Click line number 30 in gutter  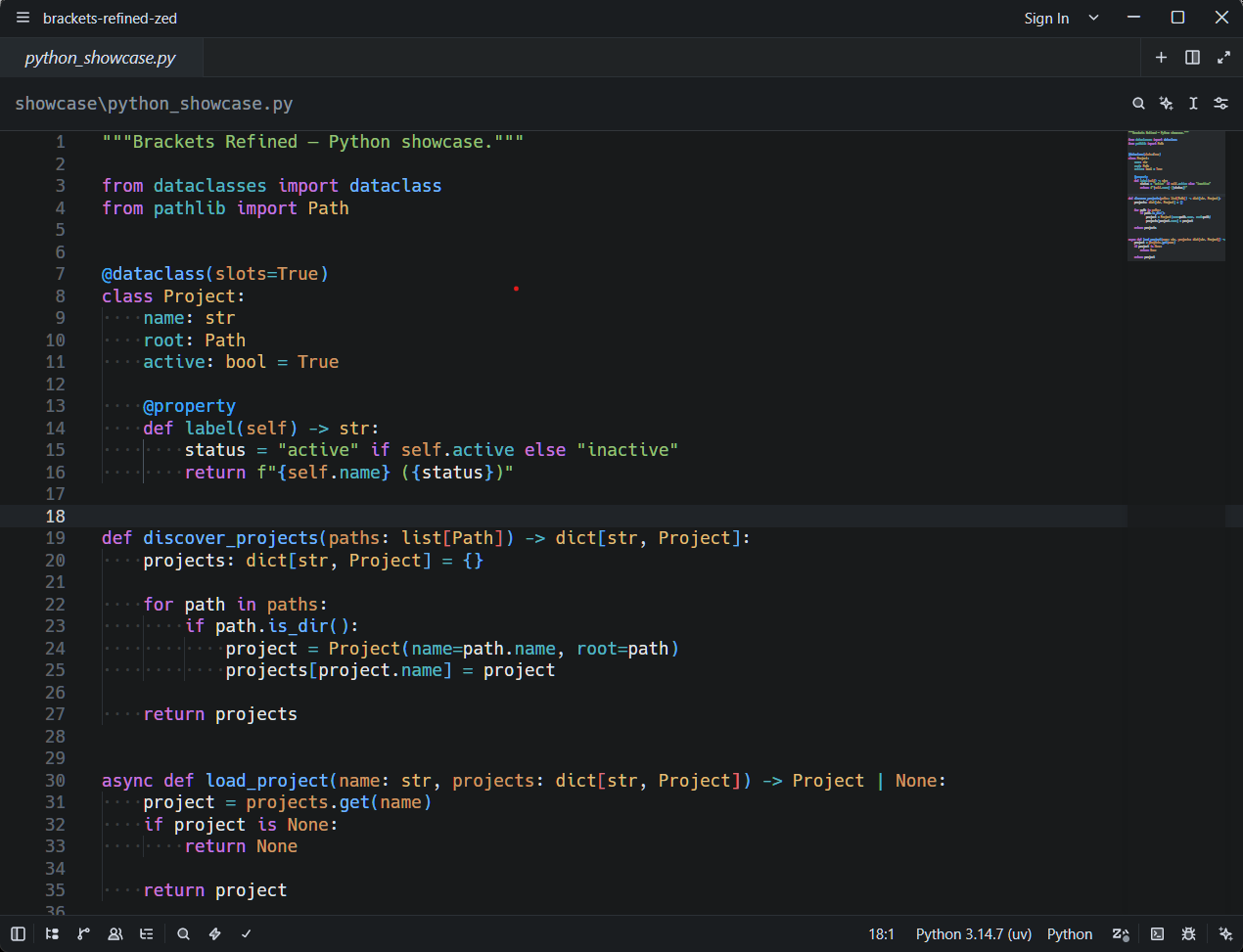point(55,780)
